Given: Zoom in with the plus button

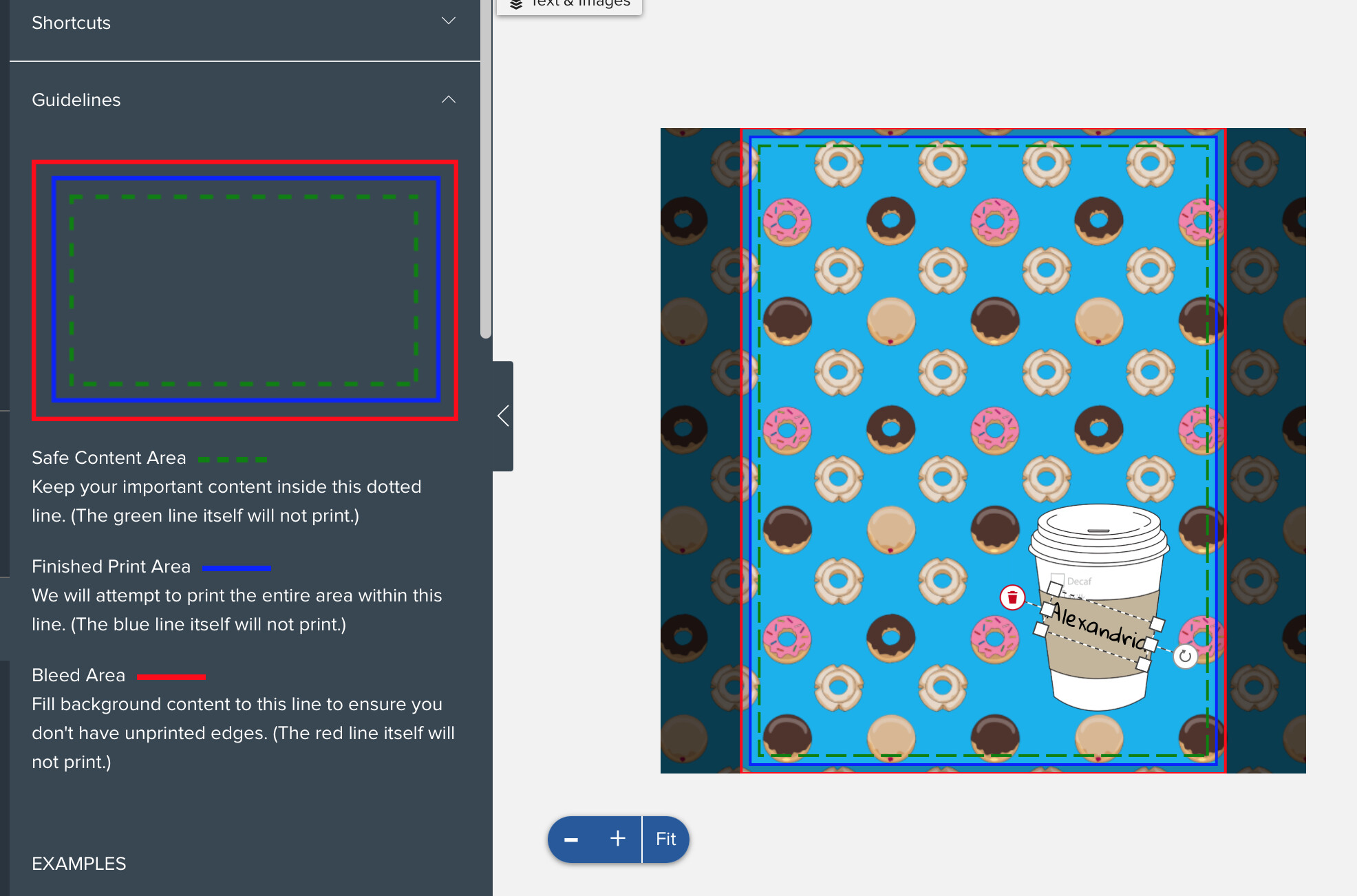Looking at the screenshot, I should [618, 839].
